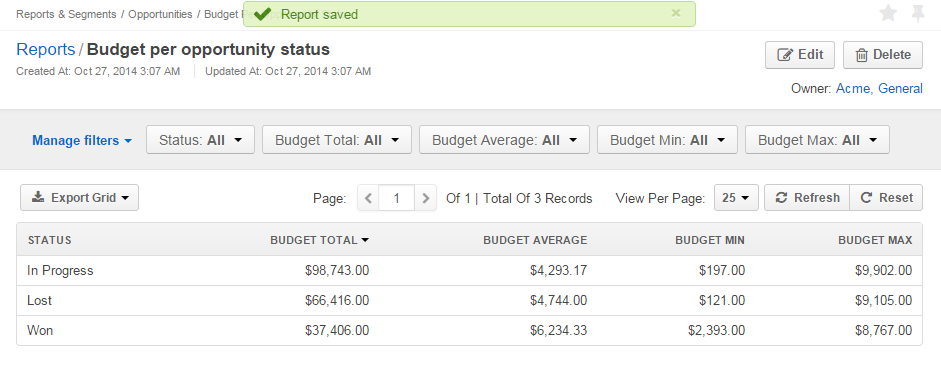
Task: Delete this report
Action: [x=883, y=55]
